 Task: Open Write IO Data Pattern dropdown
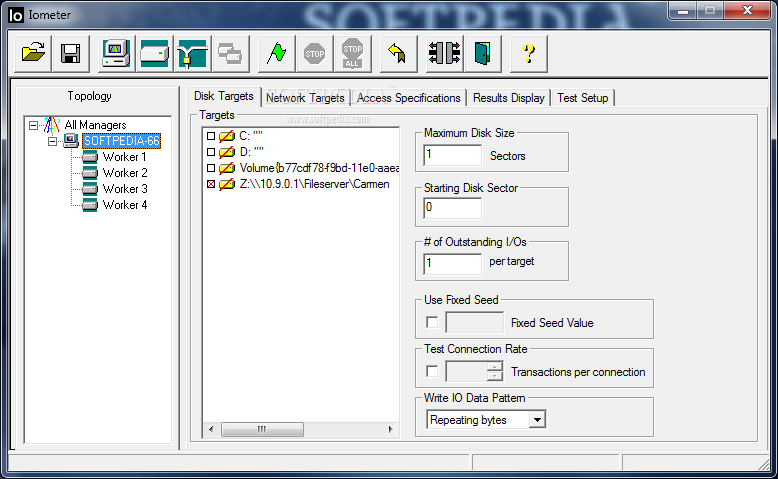pos(537,420)
